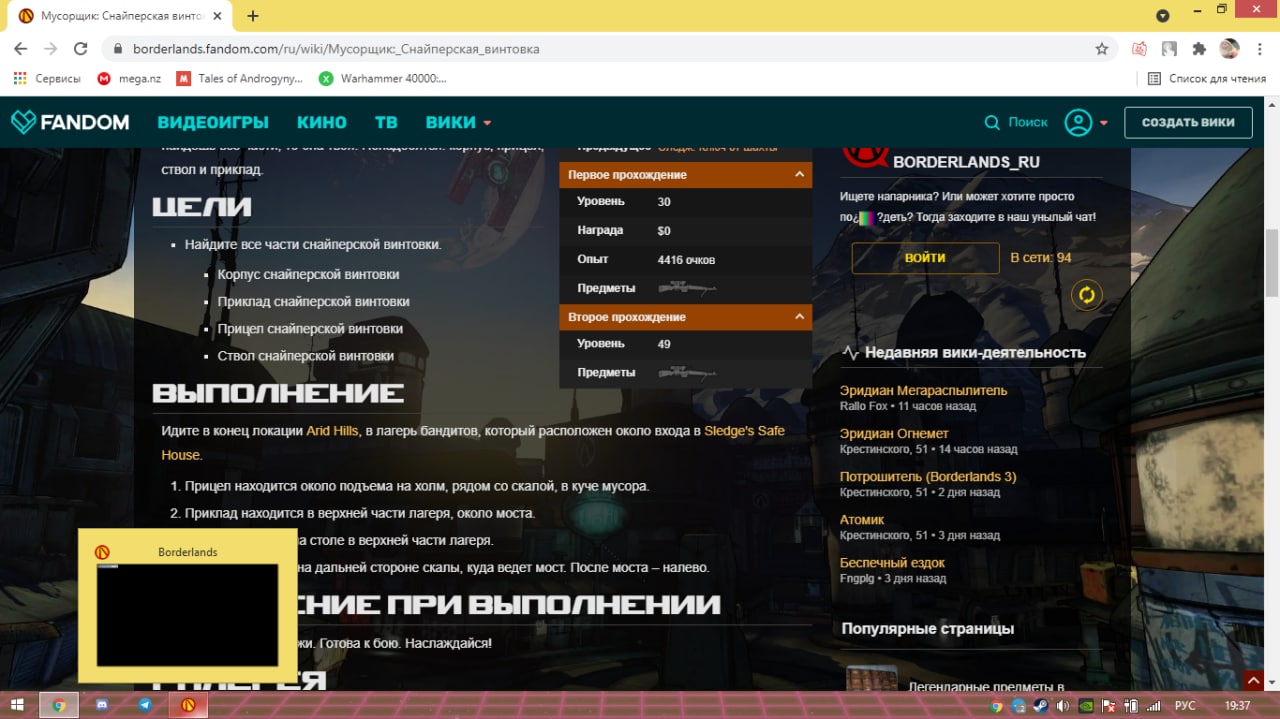1280x719 pixels.
Task: Open the Беспечный ездок link
Action: coord(893,562)
